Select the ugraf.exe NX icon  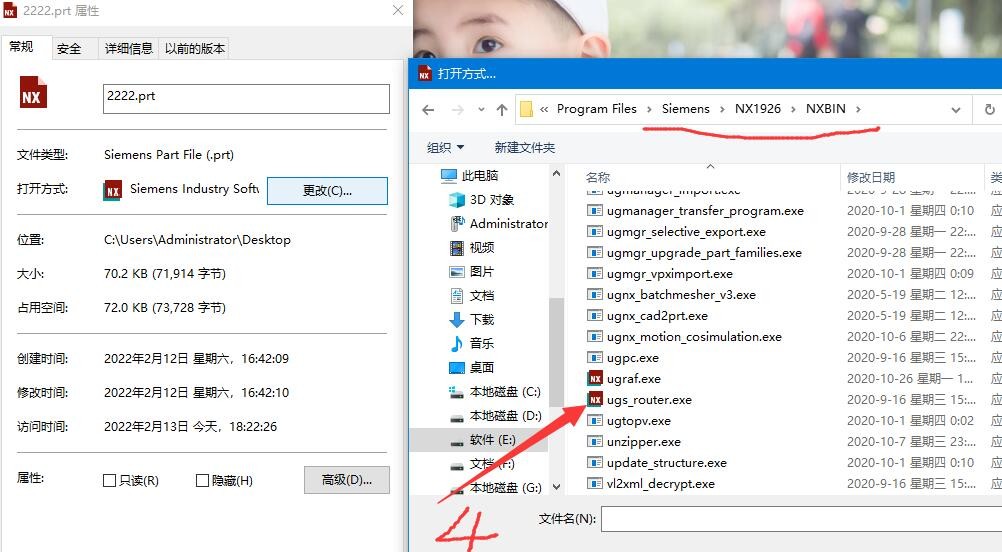point(595,379)
